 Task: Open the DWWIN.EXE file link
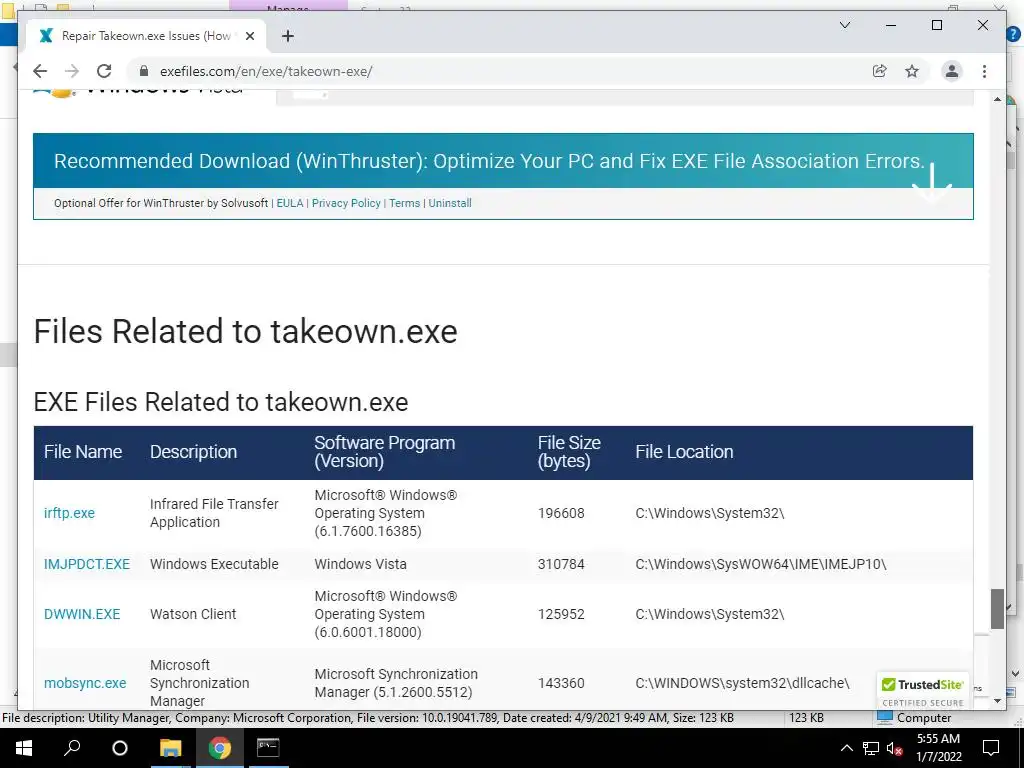coord(82,615)
